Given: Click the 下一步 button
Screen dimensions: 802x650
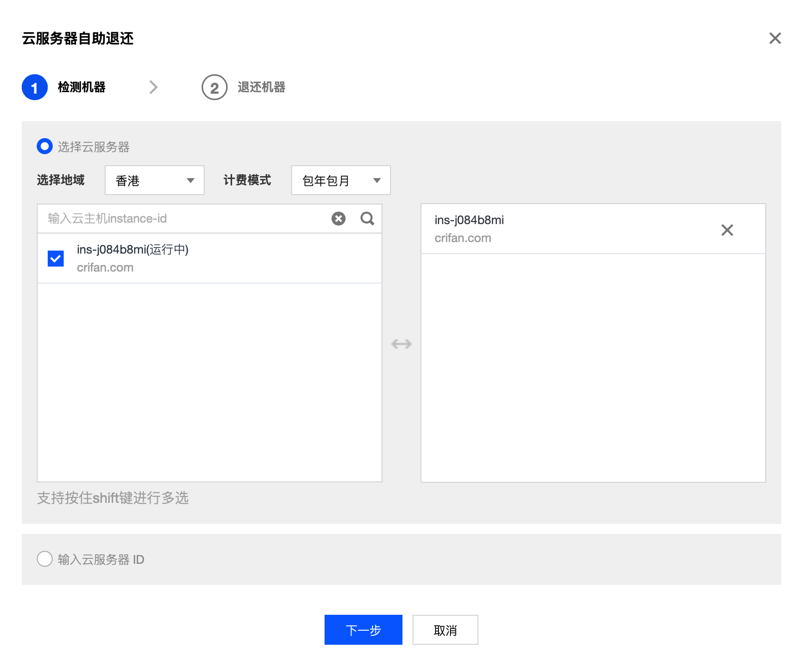Looking at the screenshot, I should coord(363,630).
